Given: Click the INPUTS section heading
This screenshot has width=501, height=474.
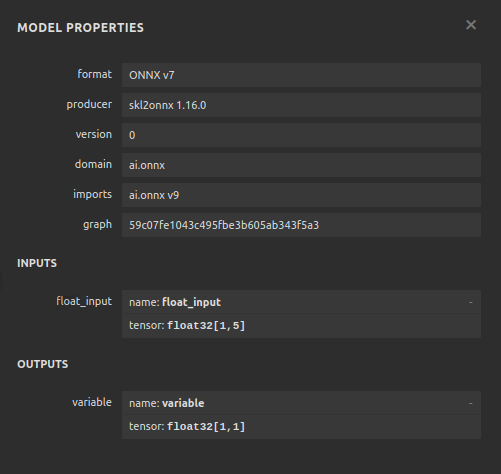Looking at the screenshot, I should pyautogui.click(x=37, y=263).
